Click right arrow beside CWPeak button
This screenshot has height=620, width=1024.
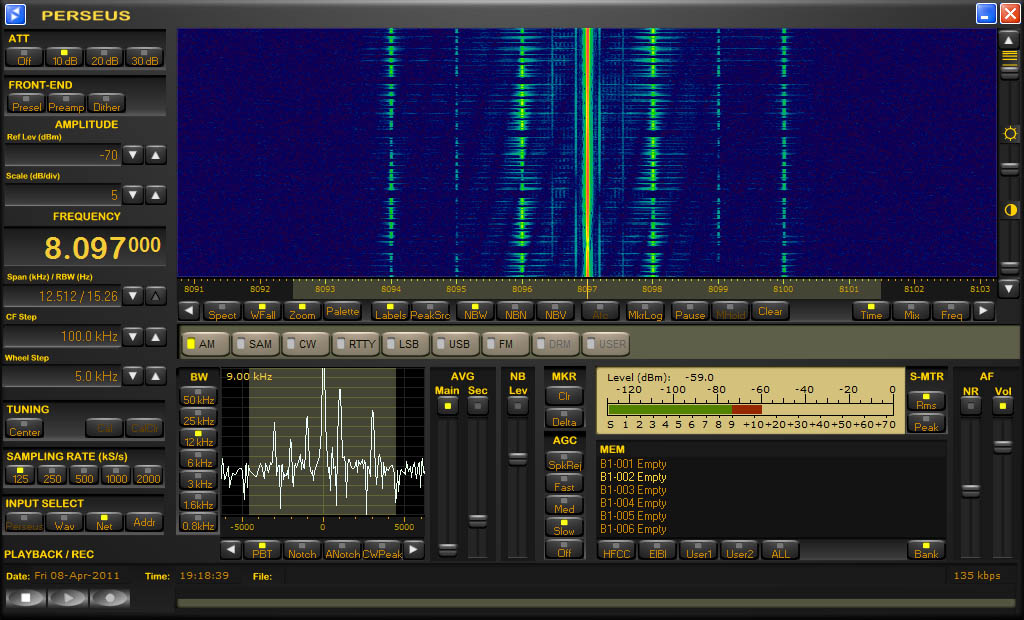[x=413, y=550]
